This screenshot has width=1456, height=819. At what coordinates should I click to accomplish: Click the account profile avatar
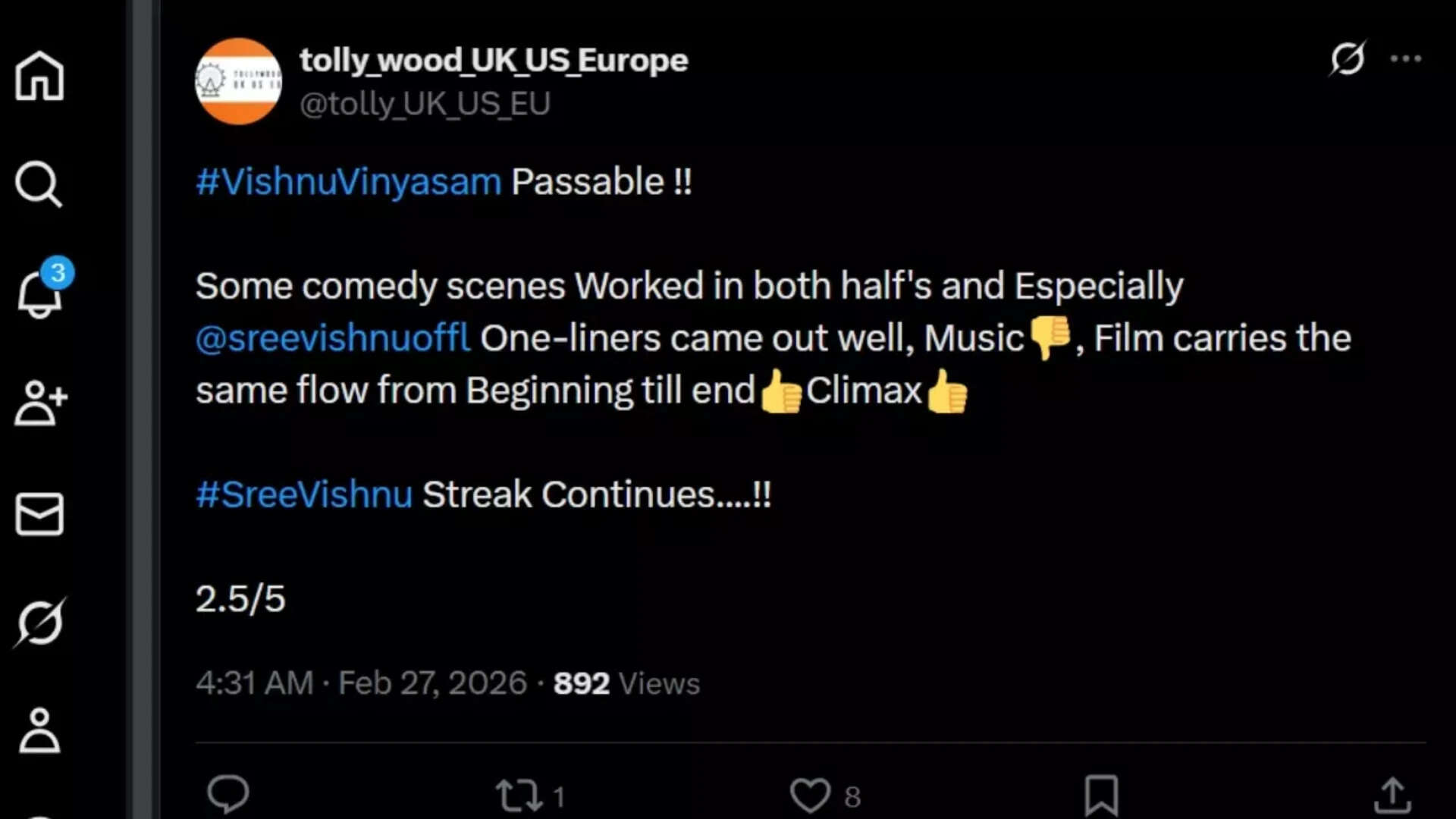click(x=238, y=82)
